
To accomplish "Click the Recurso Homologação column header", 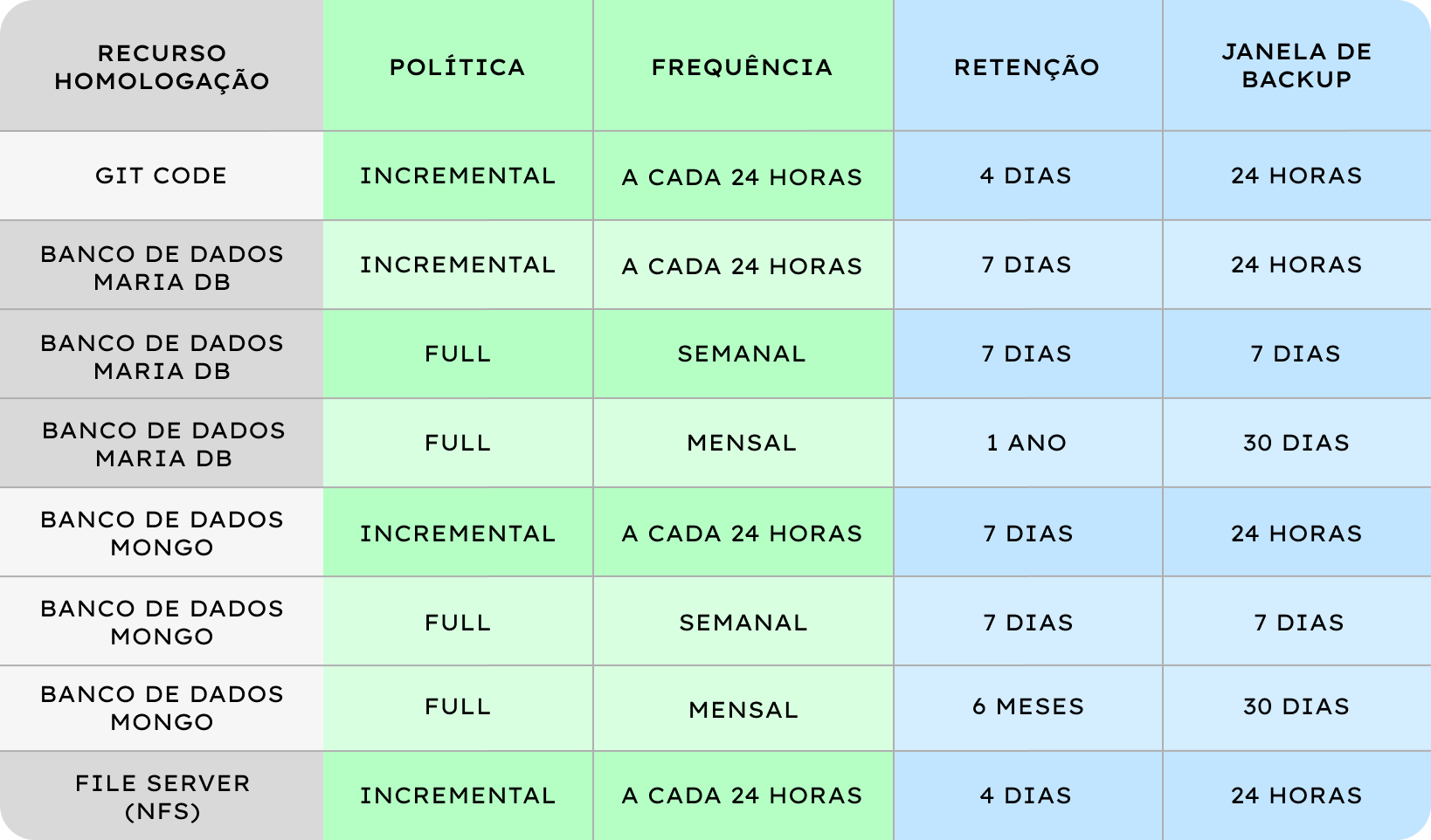I will tap(162, 66).
